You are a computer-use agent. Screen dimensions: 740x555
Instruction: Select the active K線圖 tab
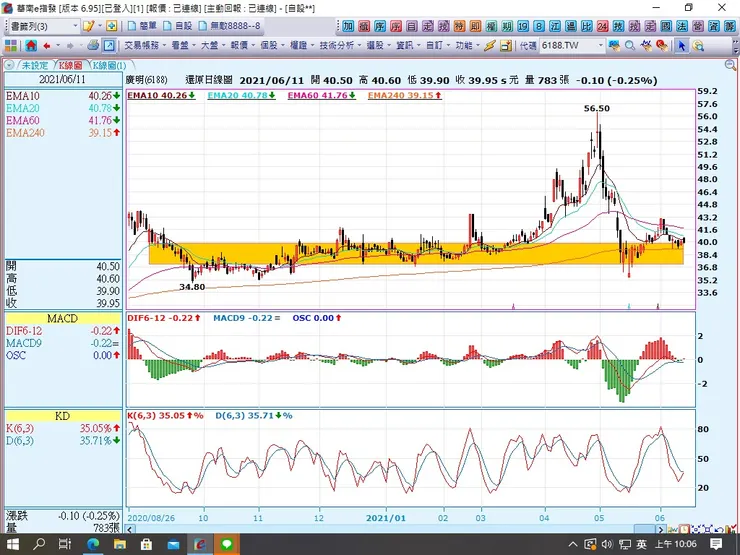70,65
